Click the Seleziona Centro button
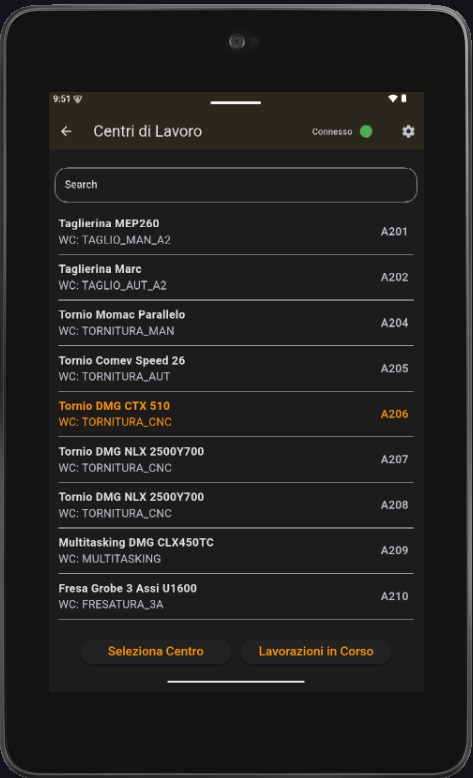473x778 pixels. coord(156,651)
